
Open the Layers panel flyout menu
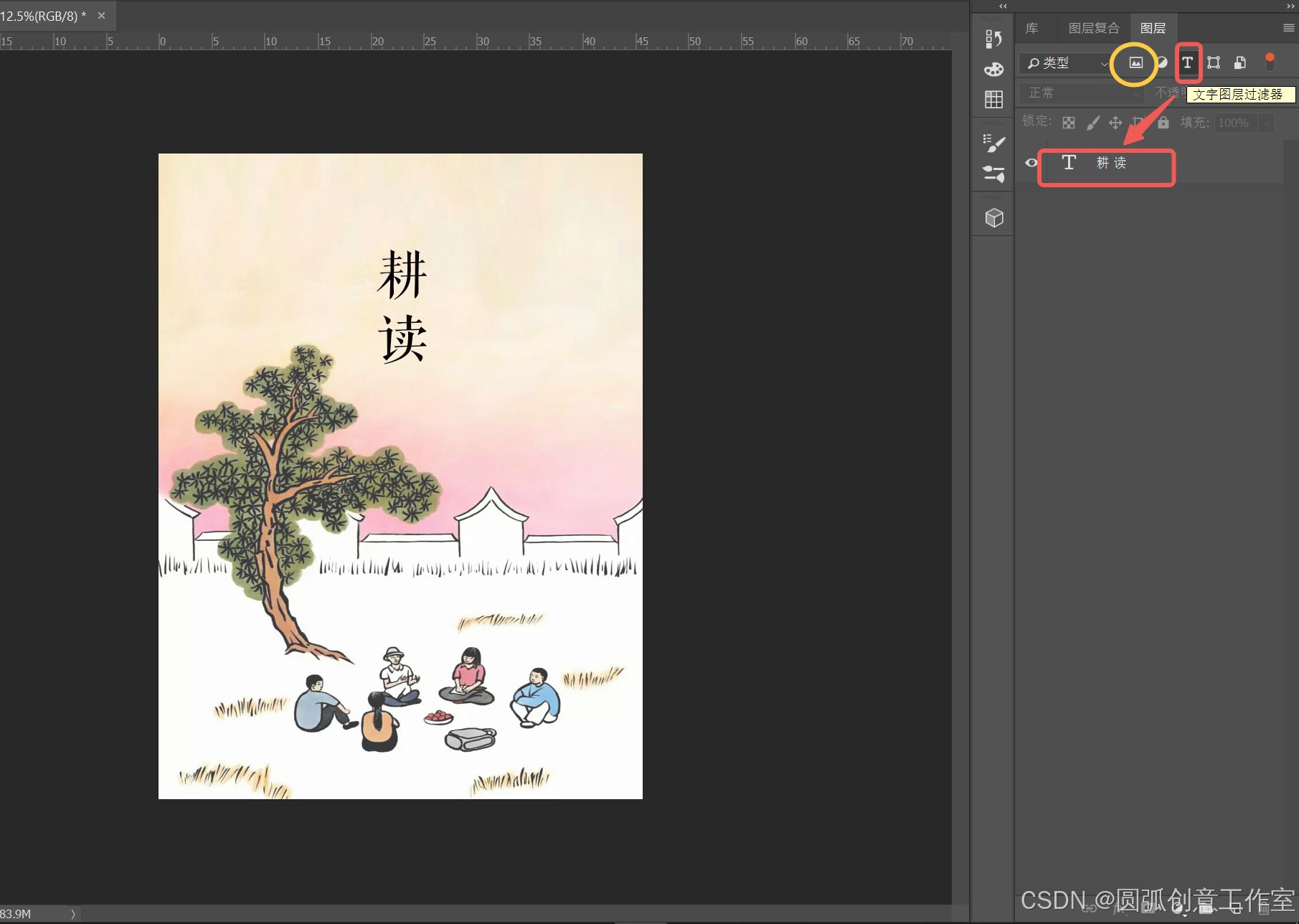[1288, 28]
